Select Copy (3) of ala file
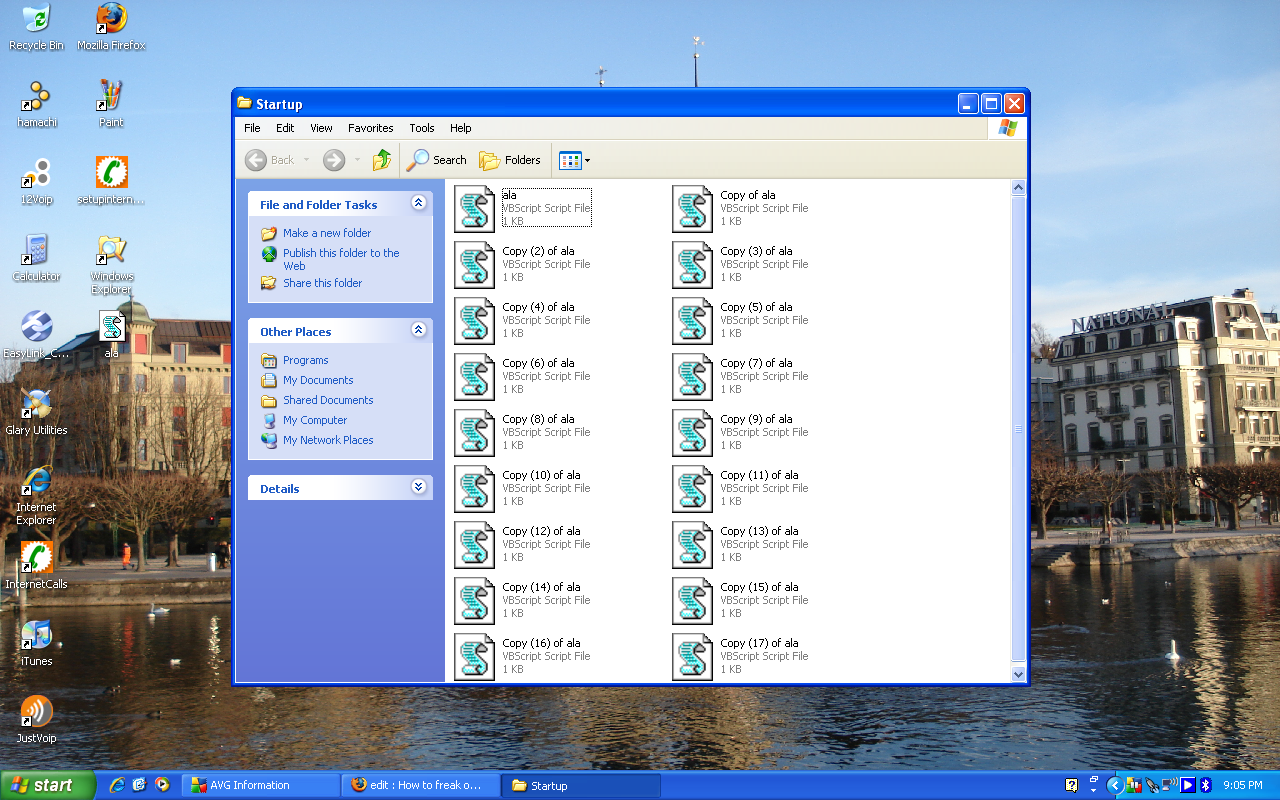 click(x=741, y=264)
